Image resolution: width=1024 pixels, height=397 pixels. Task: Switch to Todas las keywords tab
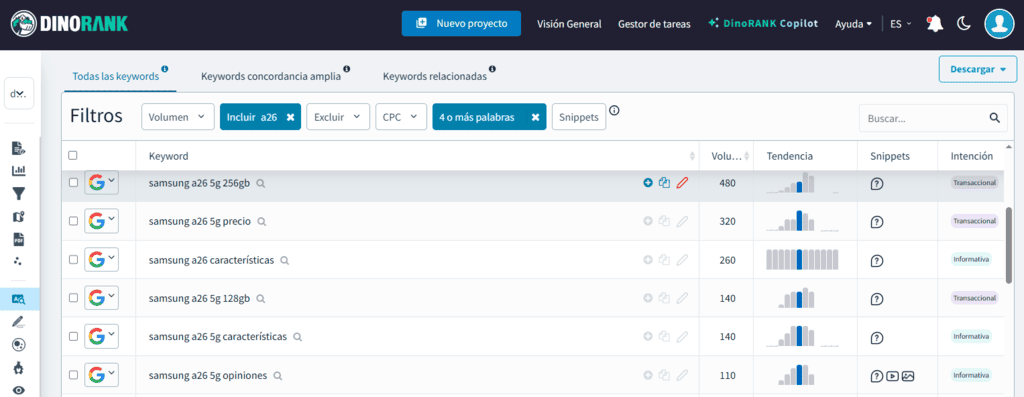(x=116, y=76)
